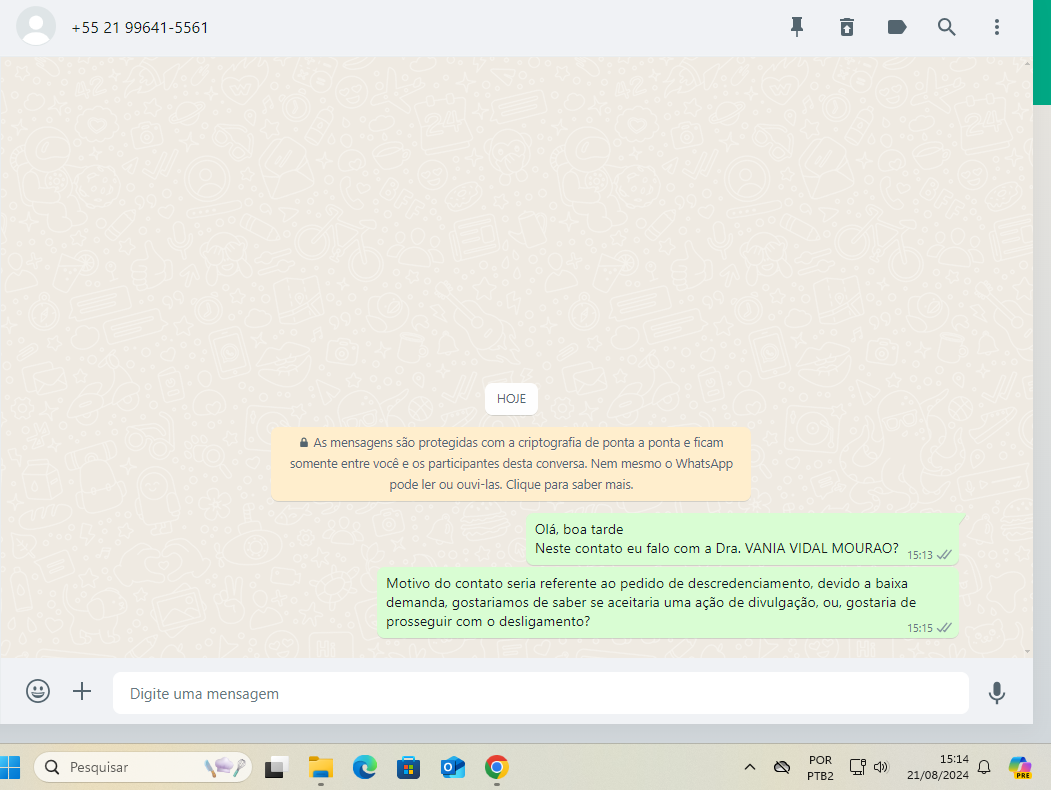Open the attach plus menu
The image size is (1051, 790).
click(x=82, y=691)
